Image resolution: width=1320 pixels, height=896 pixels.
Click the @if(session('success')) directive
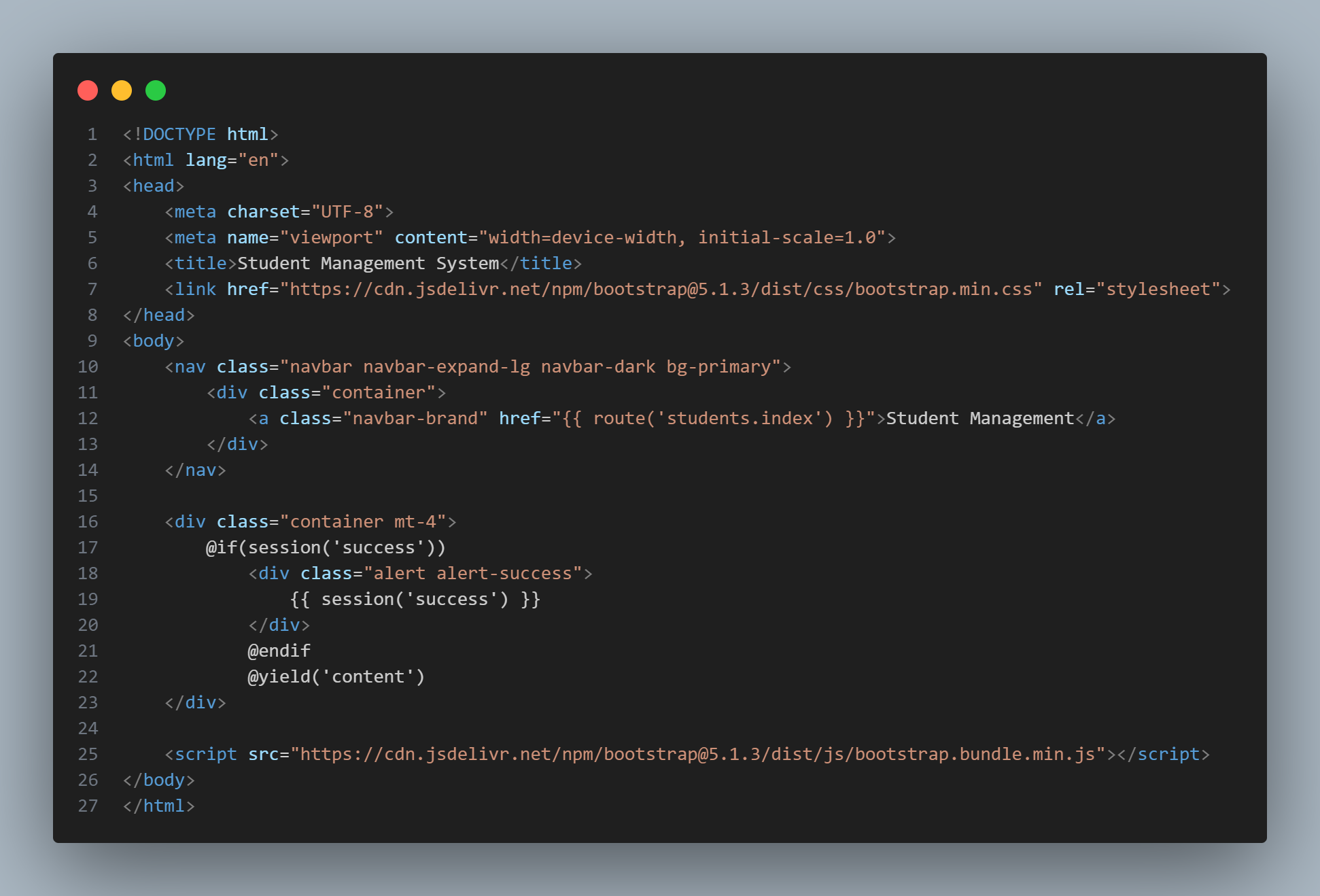pos(326,548)
